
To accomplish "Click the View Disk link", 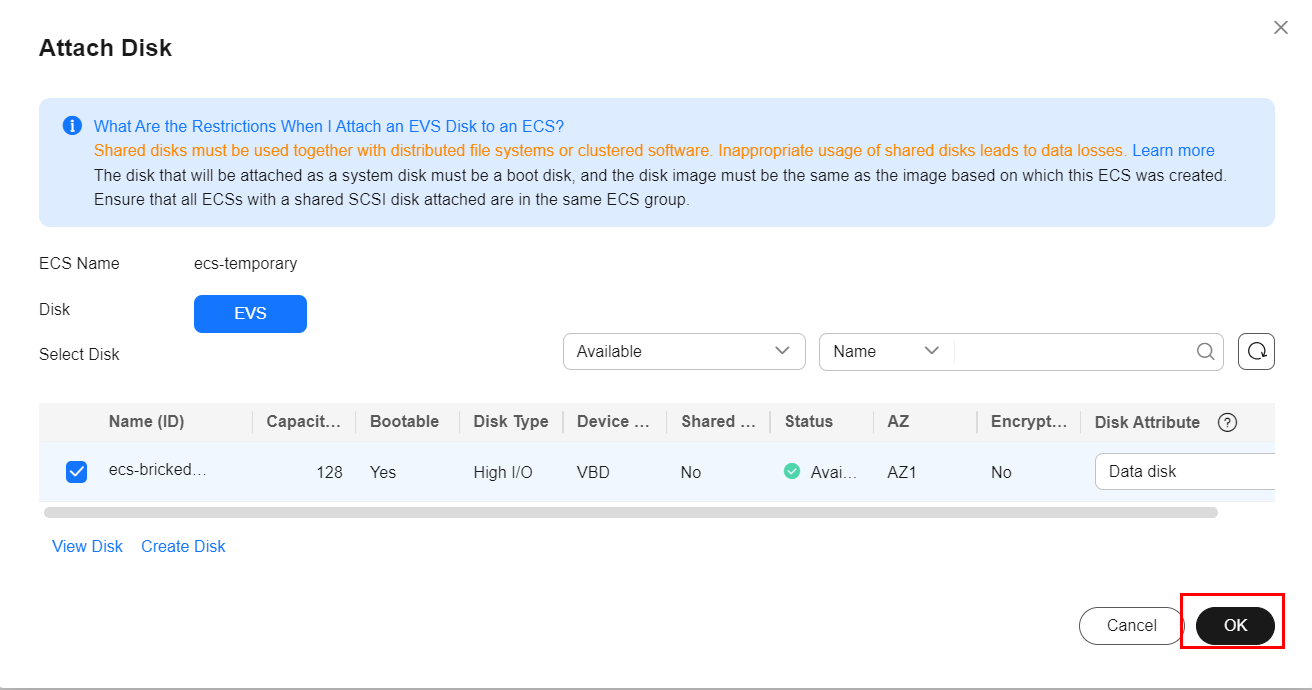I will (x=87, y=546).
